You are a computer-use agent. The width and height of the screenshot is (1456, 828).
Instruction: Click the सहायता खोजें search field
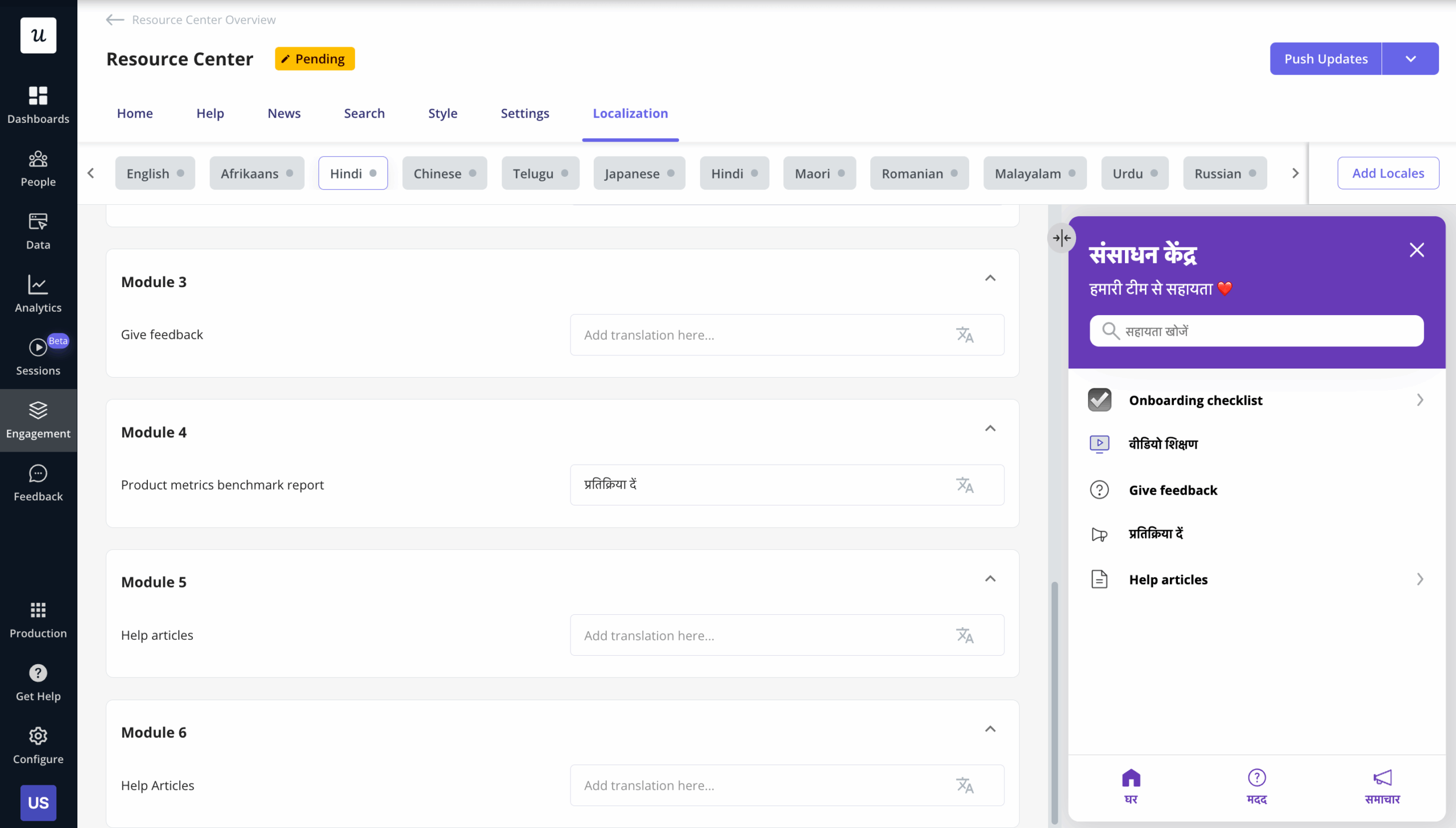[x=1256, y=330]
